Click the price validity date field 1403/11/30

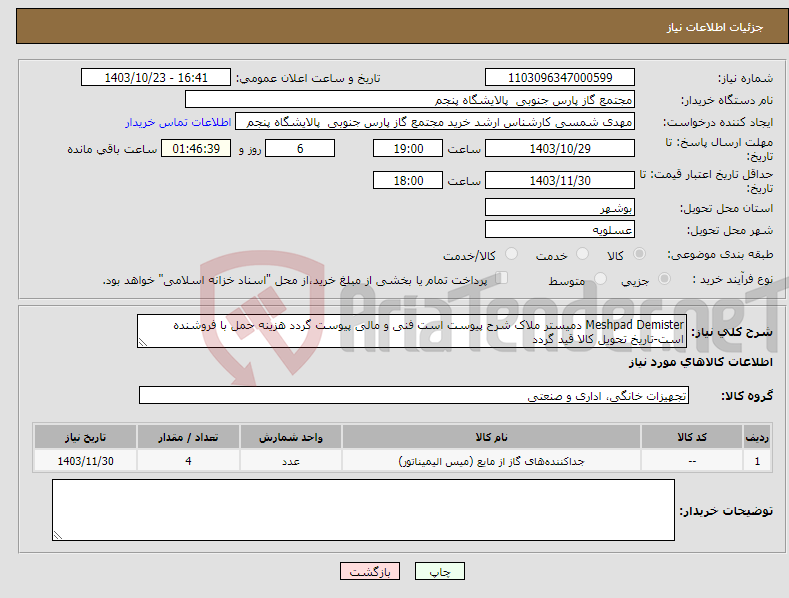[x=560, y=180]
